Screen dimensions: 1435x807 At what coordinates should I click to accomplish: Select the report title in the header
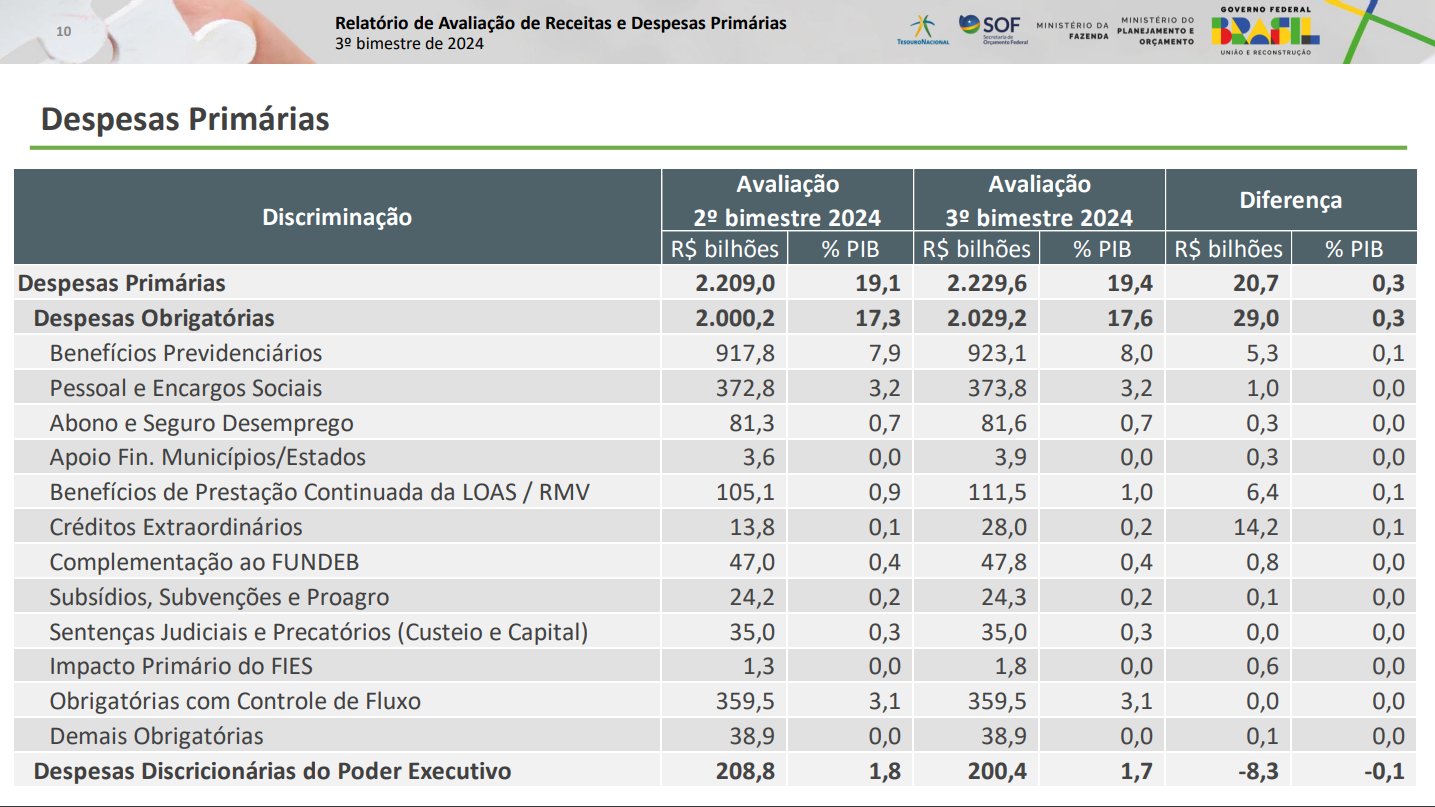(560, 23)
